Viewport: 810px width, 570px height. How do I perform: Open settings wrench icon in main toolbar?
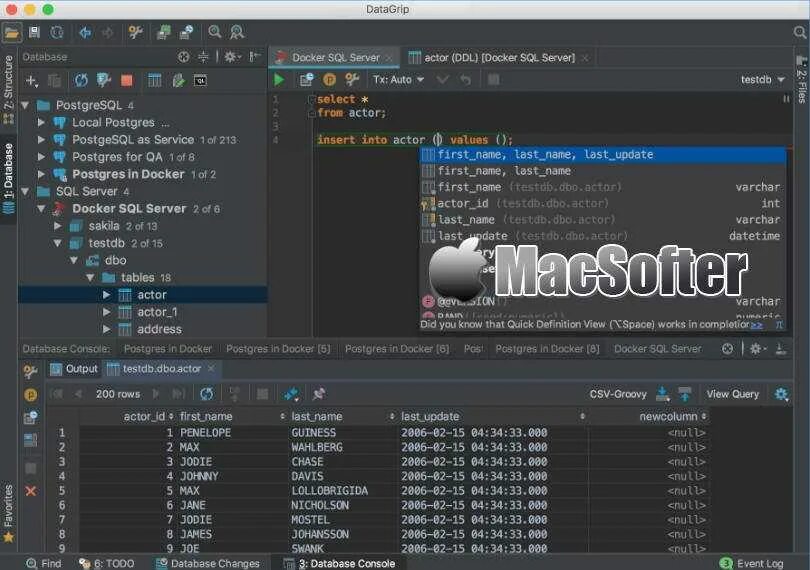tap(135, 32)
